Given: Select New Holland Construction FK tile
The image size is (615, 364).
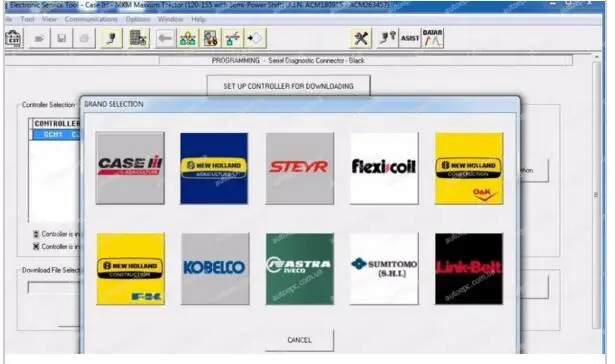Looking at the screenshot, I should click(131, 269).
